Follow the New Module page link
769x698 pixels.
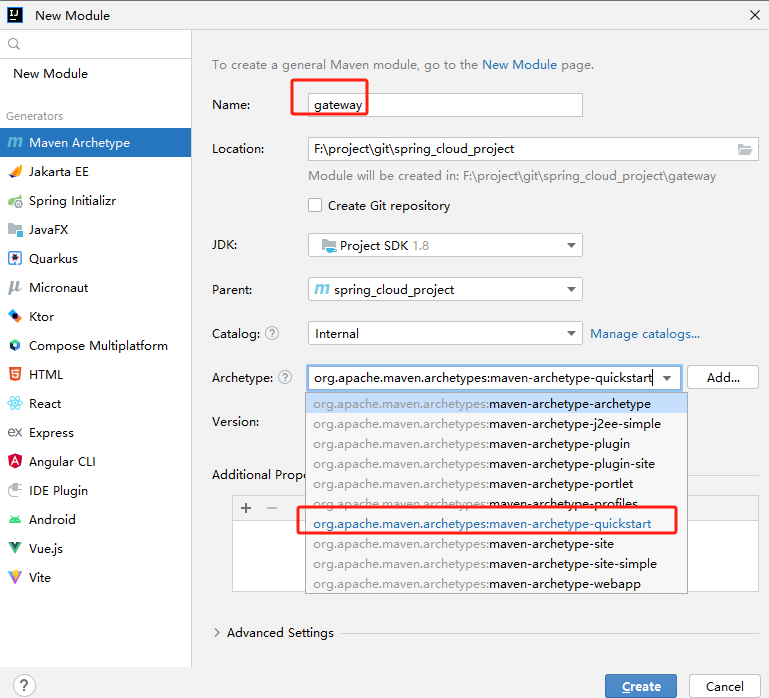[x=519, y=65]
